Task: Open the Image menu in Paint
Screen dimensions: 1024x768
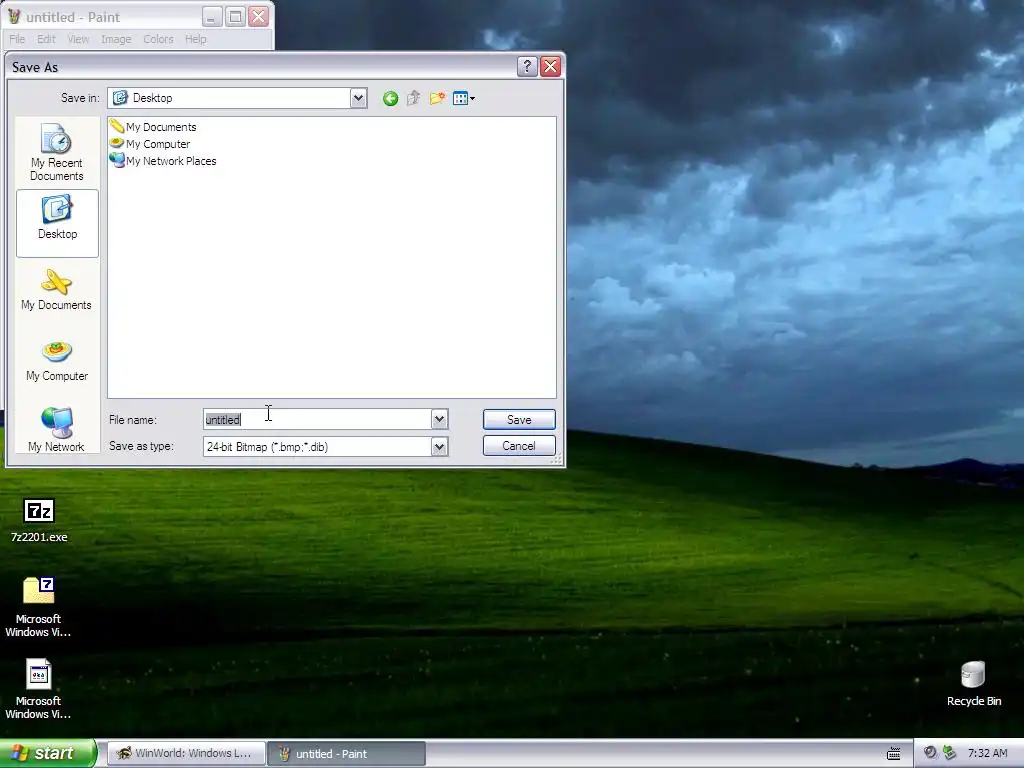Action: [x=116, y=39]
